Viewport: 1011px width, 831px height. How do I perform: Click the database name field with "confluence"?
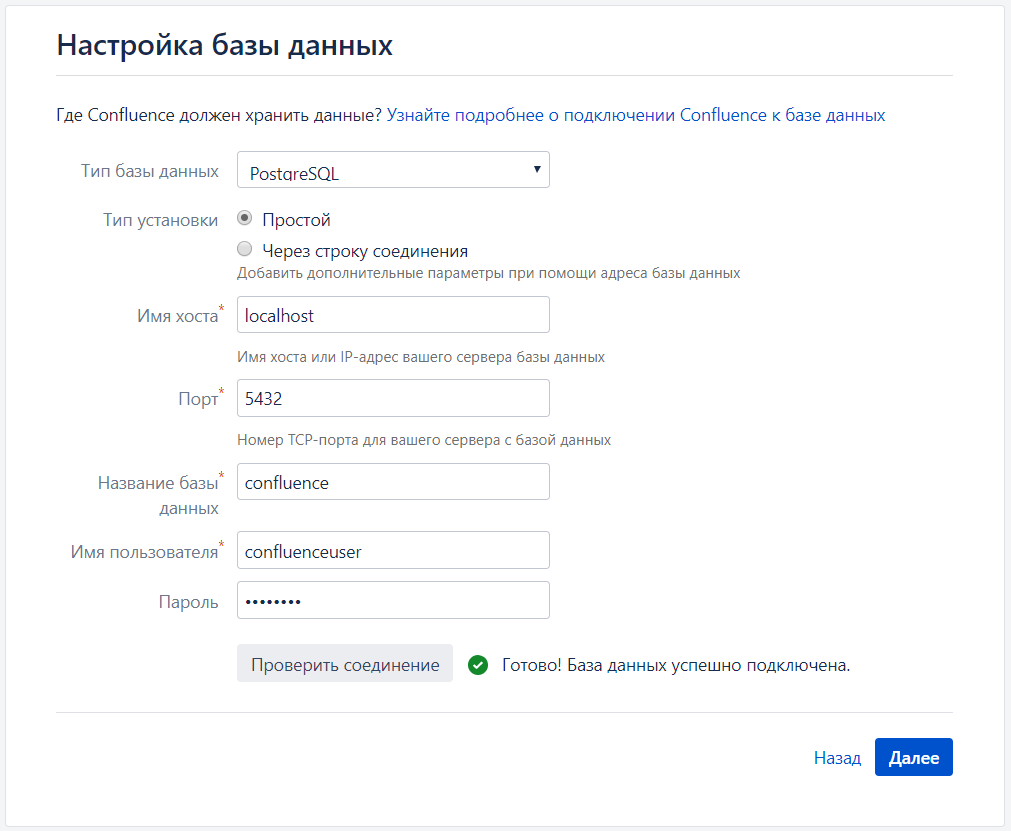393,482
